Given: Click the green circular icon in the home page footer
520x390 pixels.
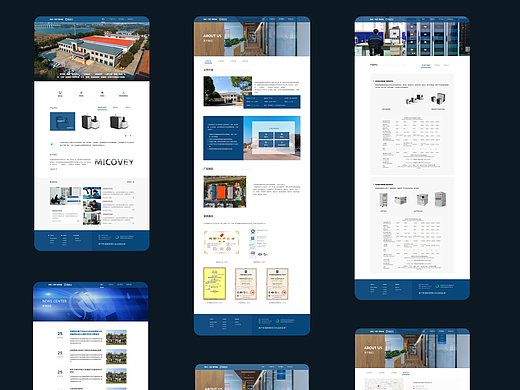Looking at the screenshot, I should pos(117,237).
